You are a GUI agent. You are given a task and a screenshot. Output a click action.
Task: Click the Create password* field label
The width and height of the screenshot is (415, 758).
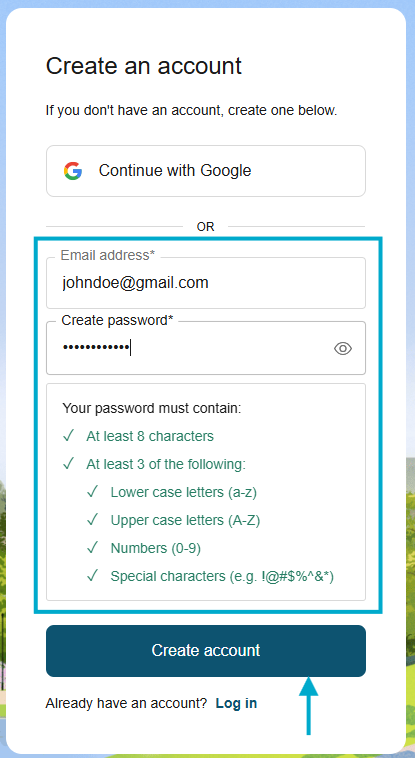tap(117, 321)
